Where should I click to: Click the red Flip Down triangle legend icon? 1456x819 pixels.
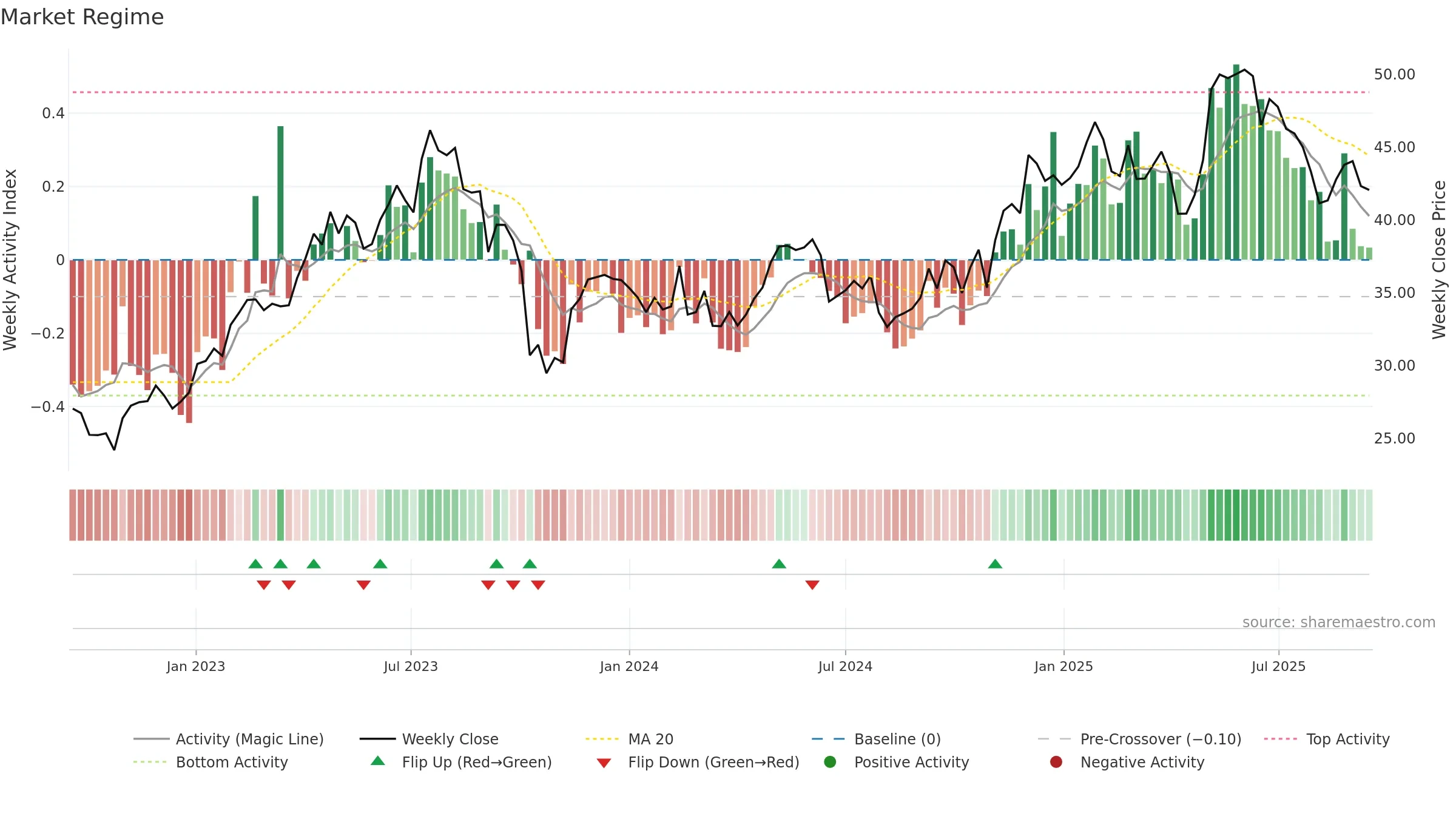pyautogui.click(x=604, y=763)
